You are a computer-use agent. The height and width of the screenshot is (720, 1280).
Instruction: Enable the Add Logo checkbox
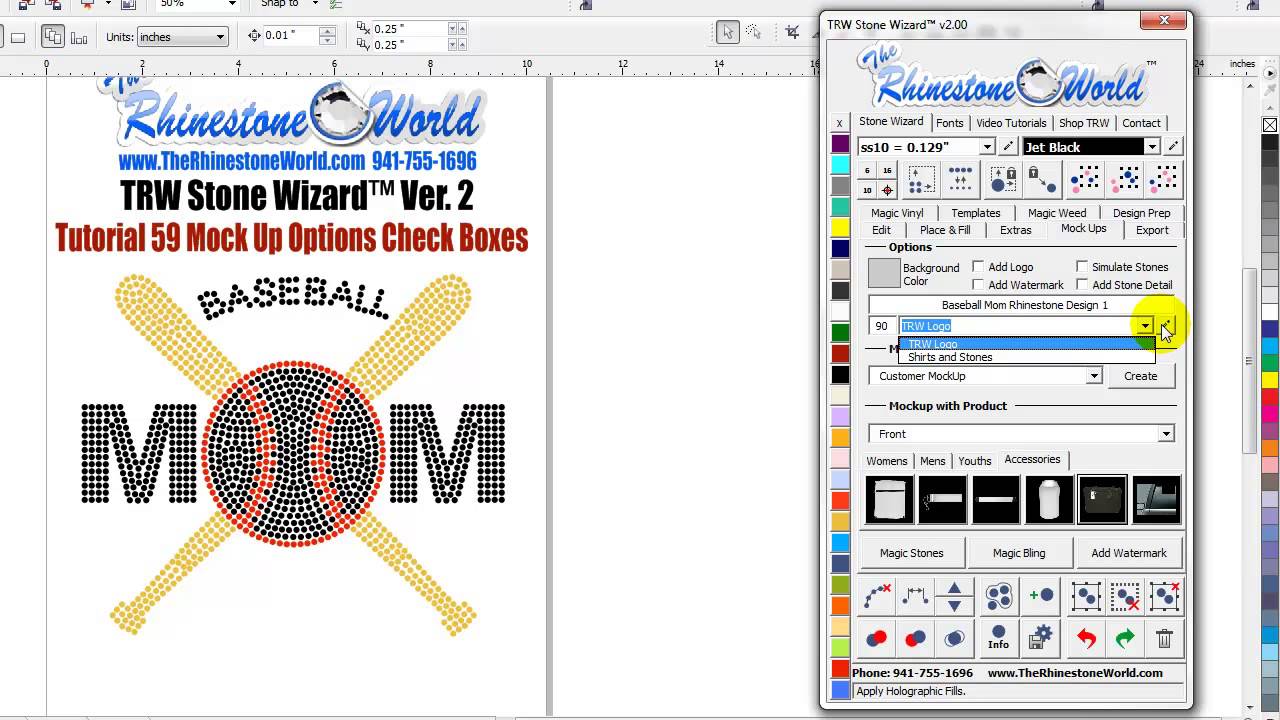coord(978,267)
